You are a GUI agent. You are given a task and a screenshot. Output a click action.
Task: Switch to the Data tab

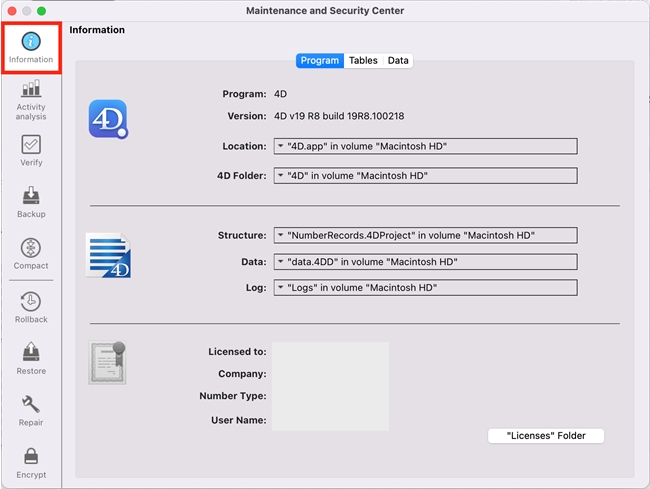[x=398, y=61]
